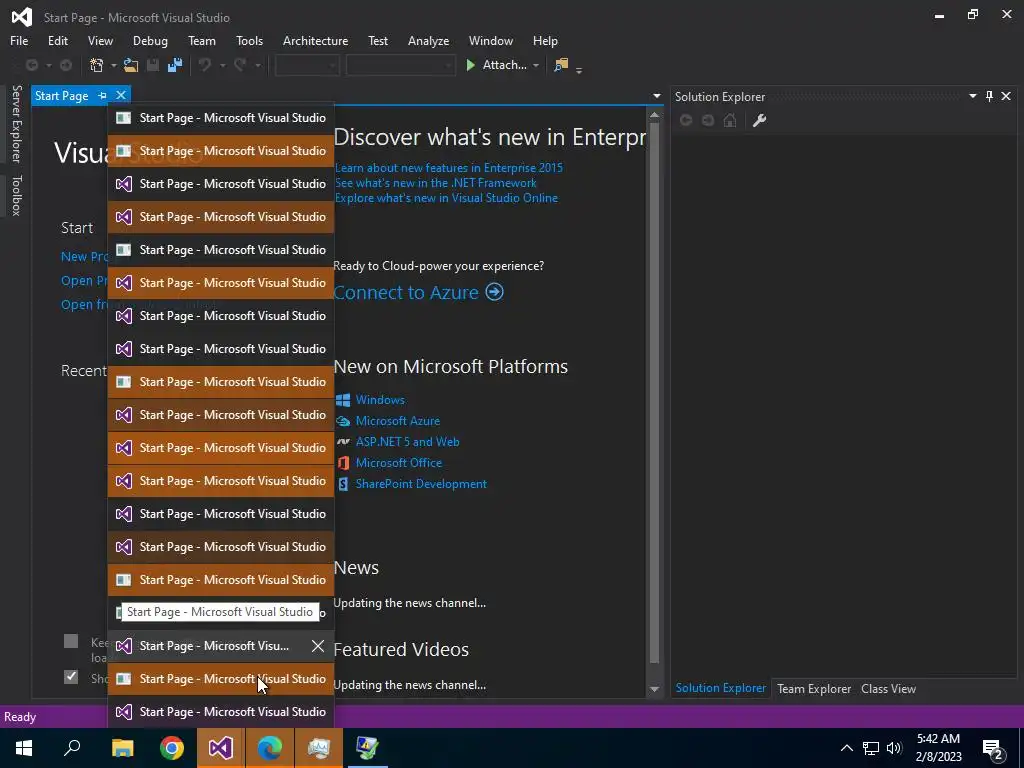Click the network tray icon
Screen dimensions: 1024x768
[x=871, y=748]
